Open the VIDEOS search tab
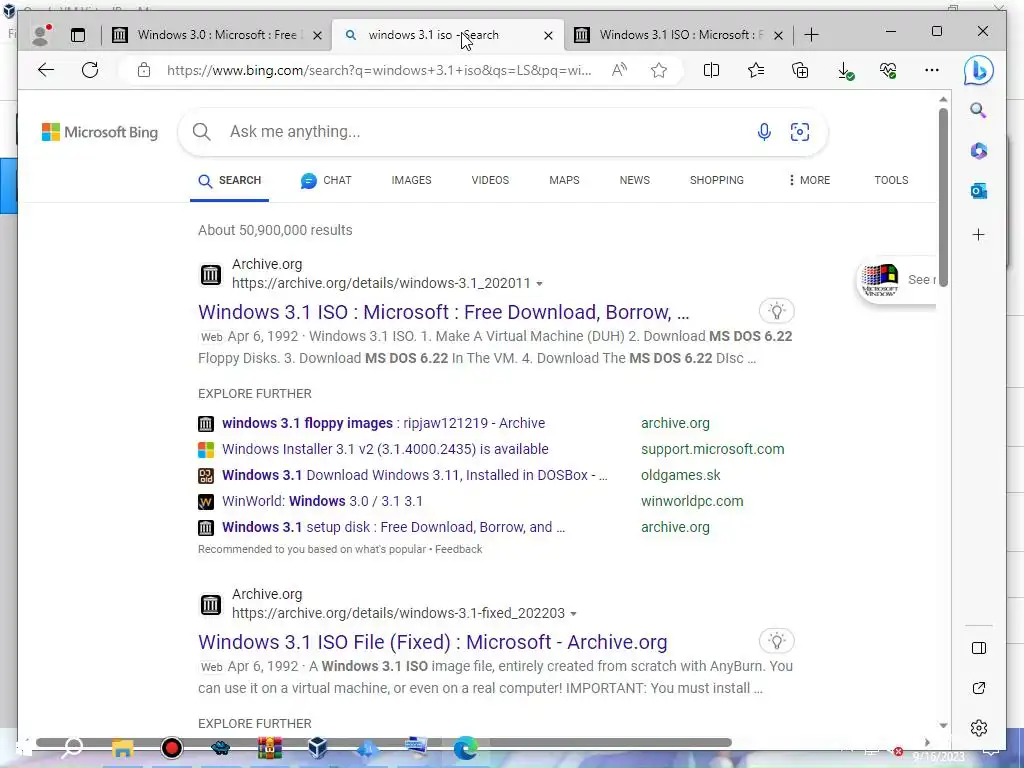 coord(490,180)
